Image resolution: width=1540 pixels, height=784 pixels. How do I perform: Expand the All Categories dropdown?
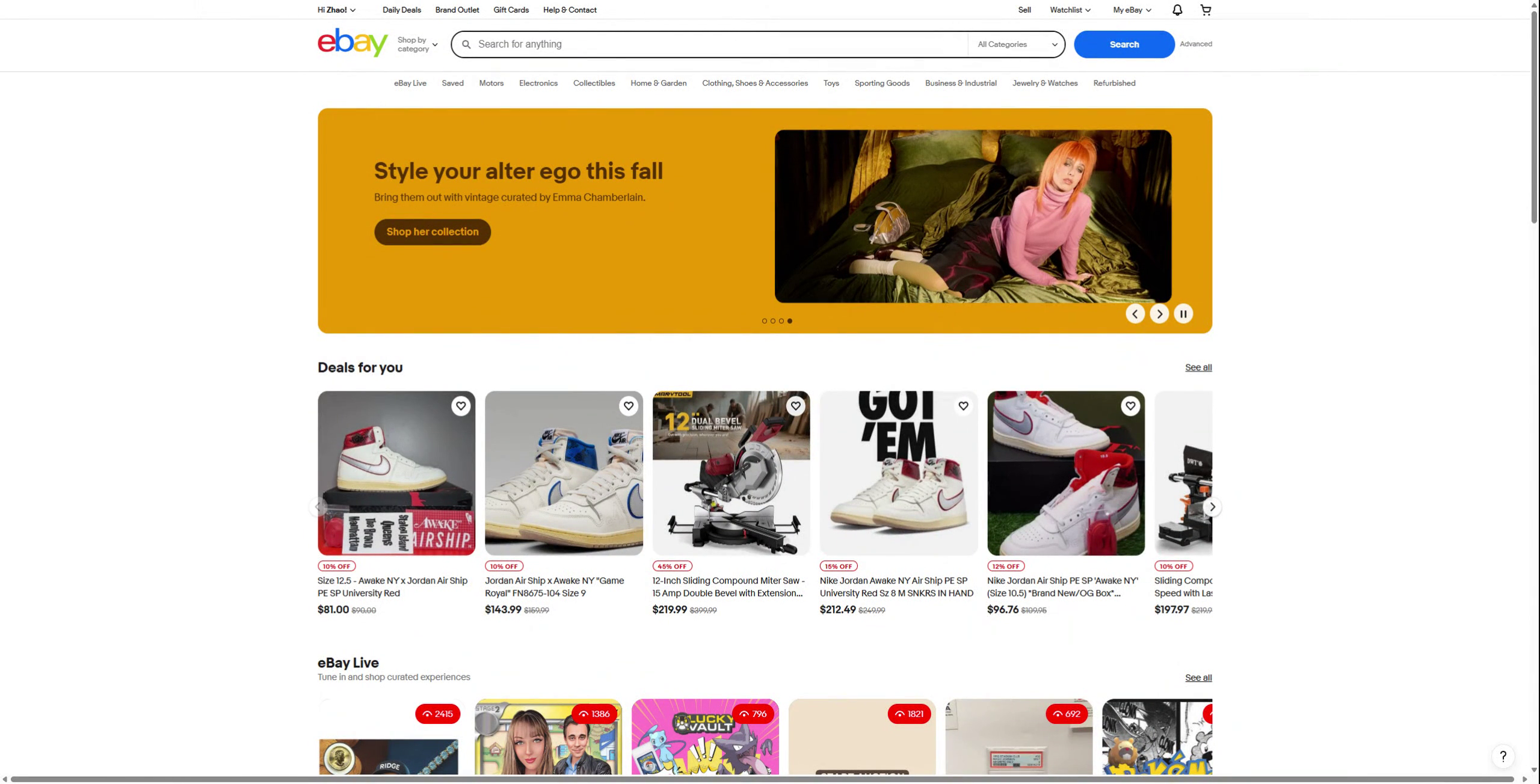[x=1017, y=44]
